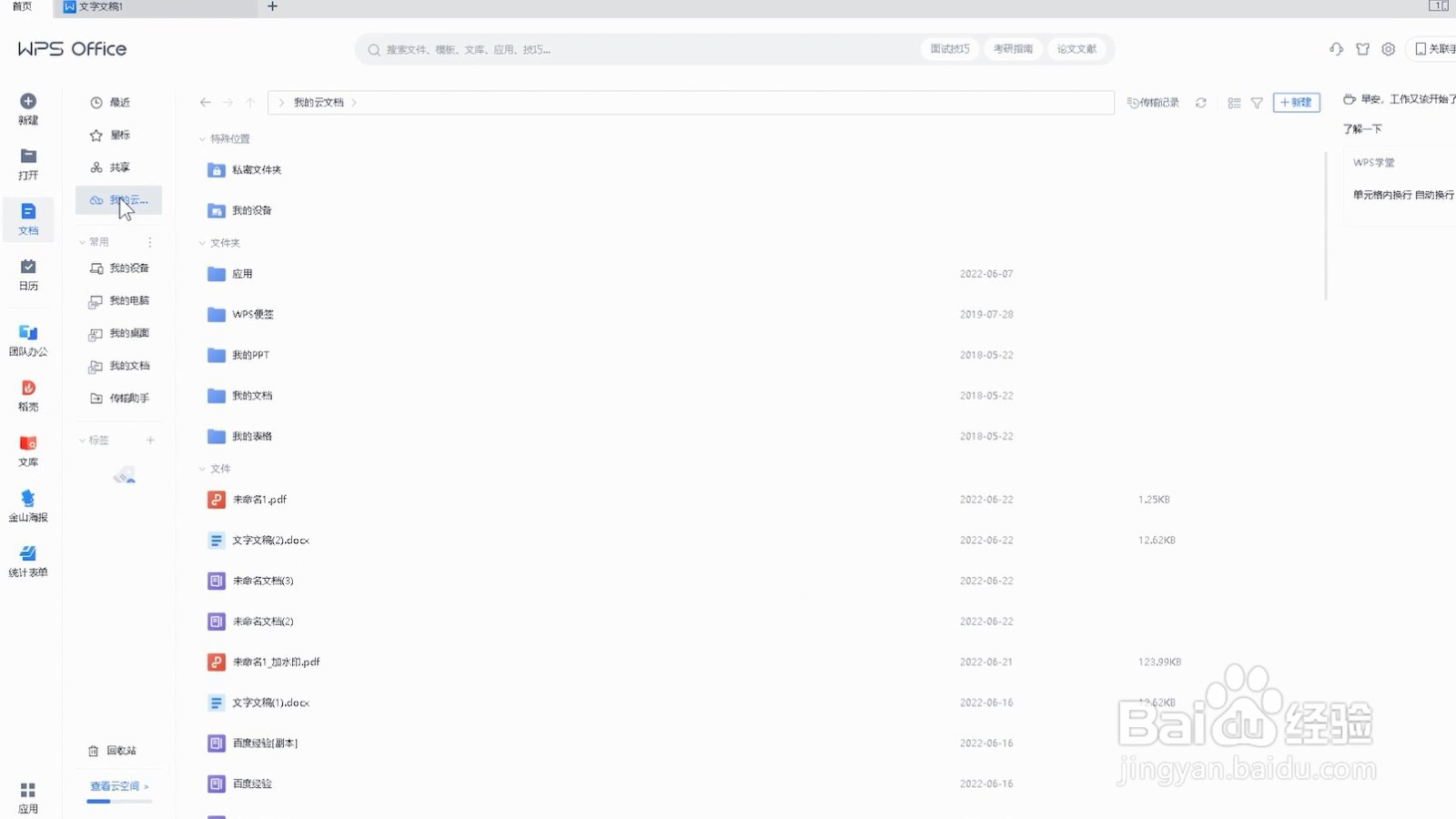Click the search magnifier icon in search bar
The image size is (1456, 819).
(x=374, y=50)
